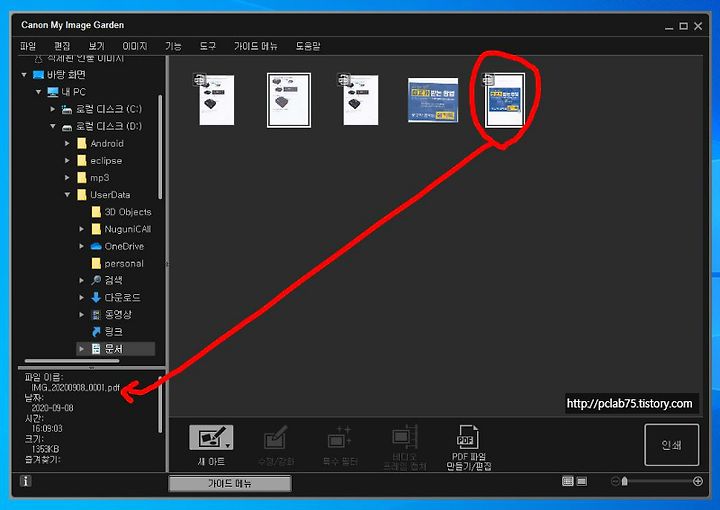Select the blue landscape image thumbnail
The height and width of the screenshot is (510, 720).
[x=433, y=100]
